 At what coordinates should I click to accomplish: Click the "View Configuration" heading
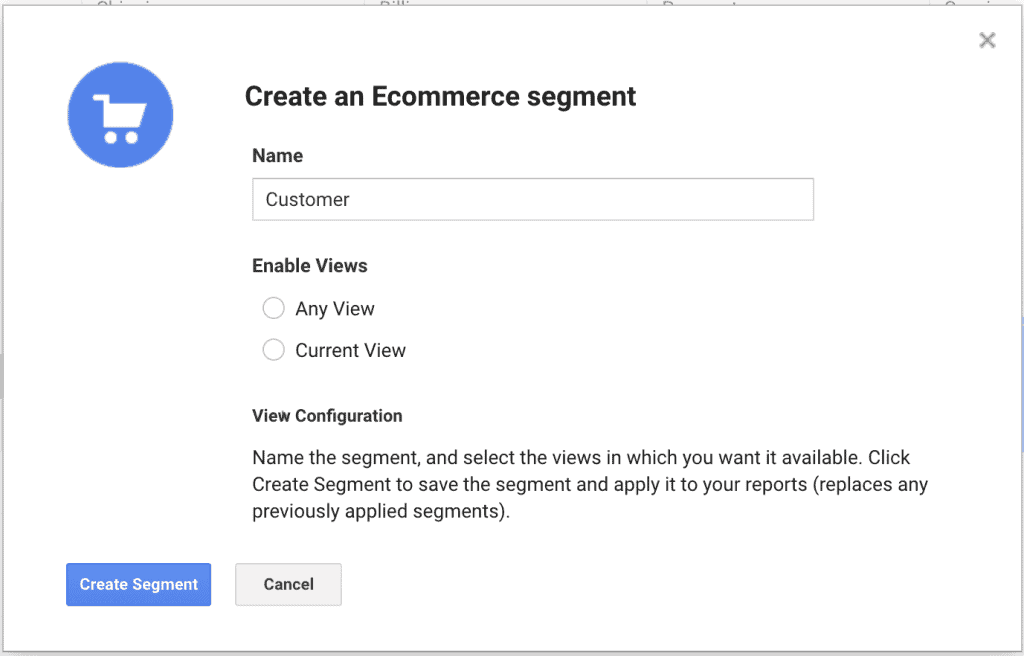coord(327,415)
